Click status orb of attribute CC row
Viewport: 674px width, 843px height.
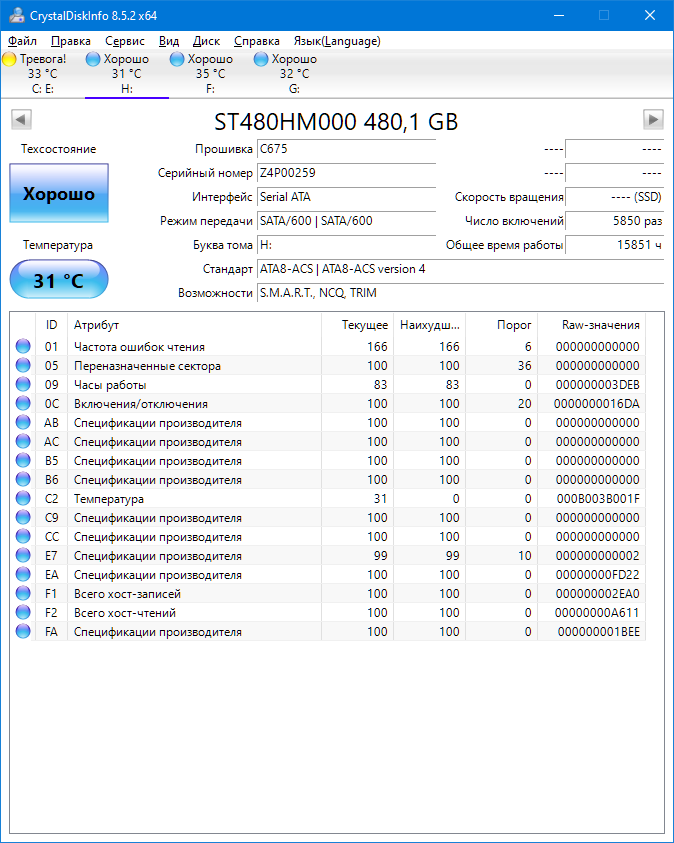[x=23, y=537]
